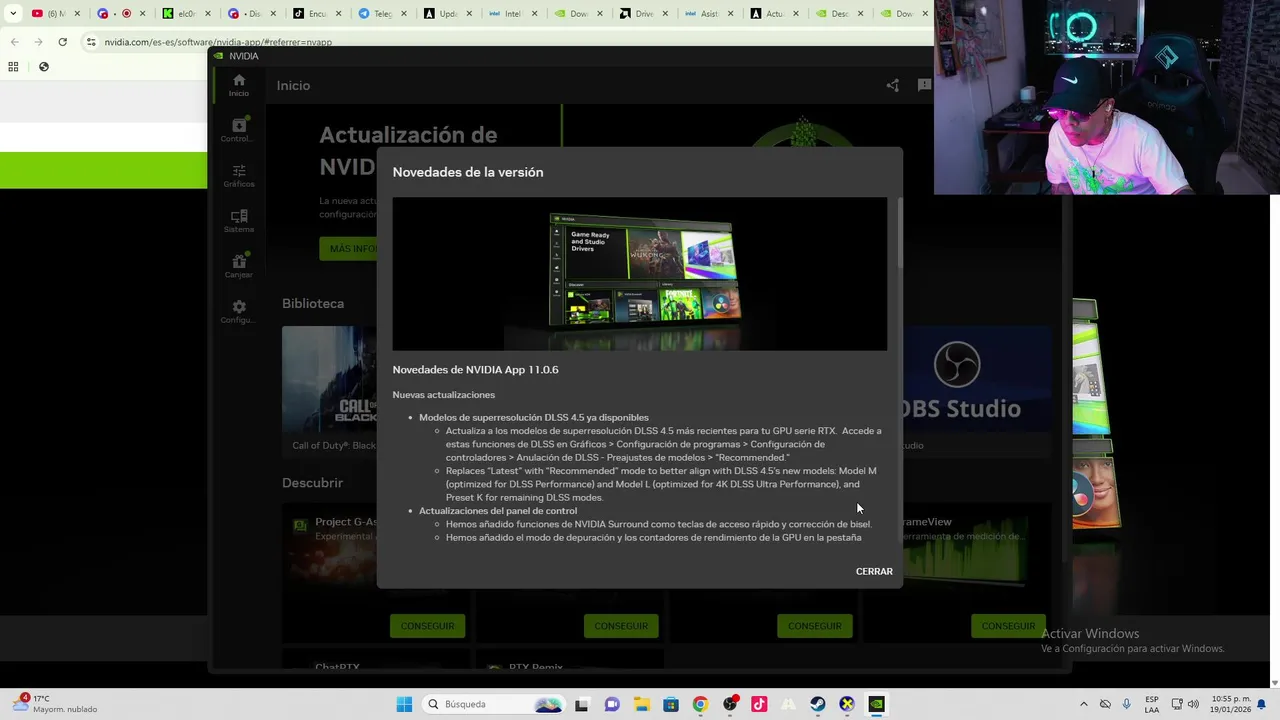Click the microphone icon in system tray
This screenshot has height=720, width=1280.
tap(1127, 704)
